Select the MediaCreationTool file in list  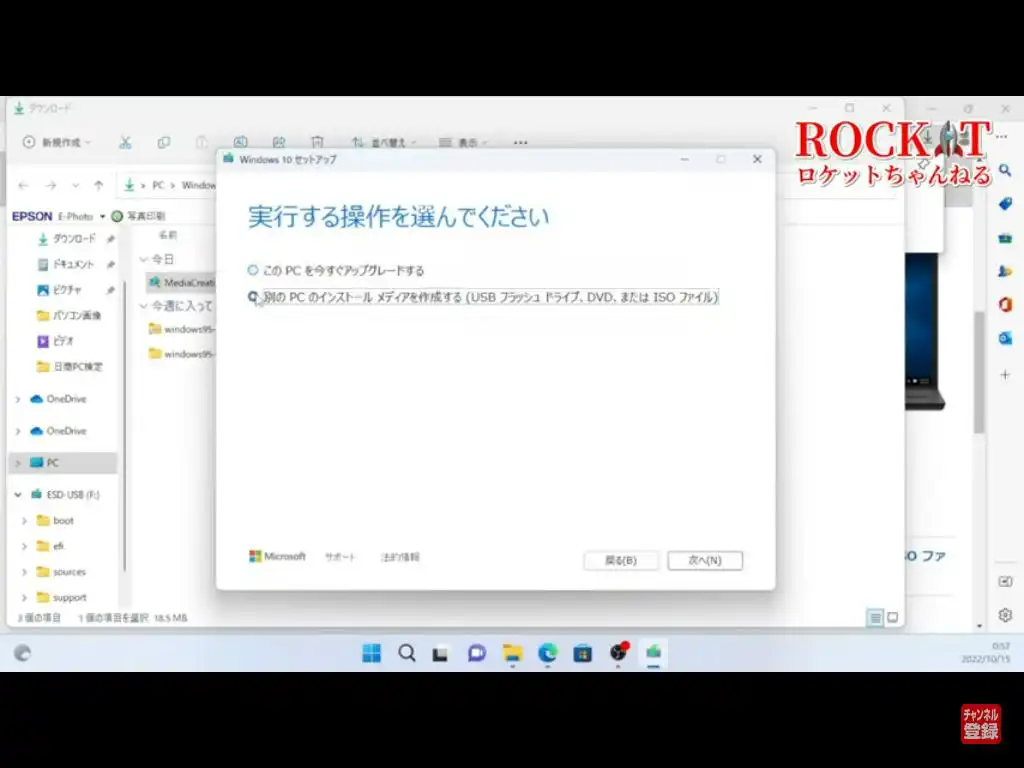point(182,282)
